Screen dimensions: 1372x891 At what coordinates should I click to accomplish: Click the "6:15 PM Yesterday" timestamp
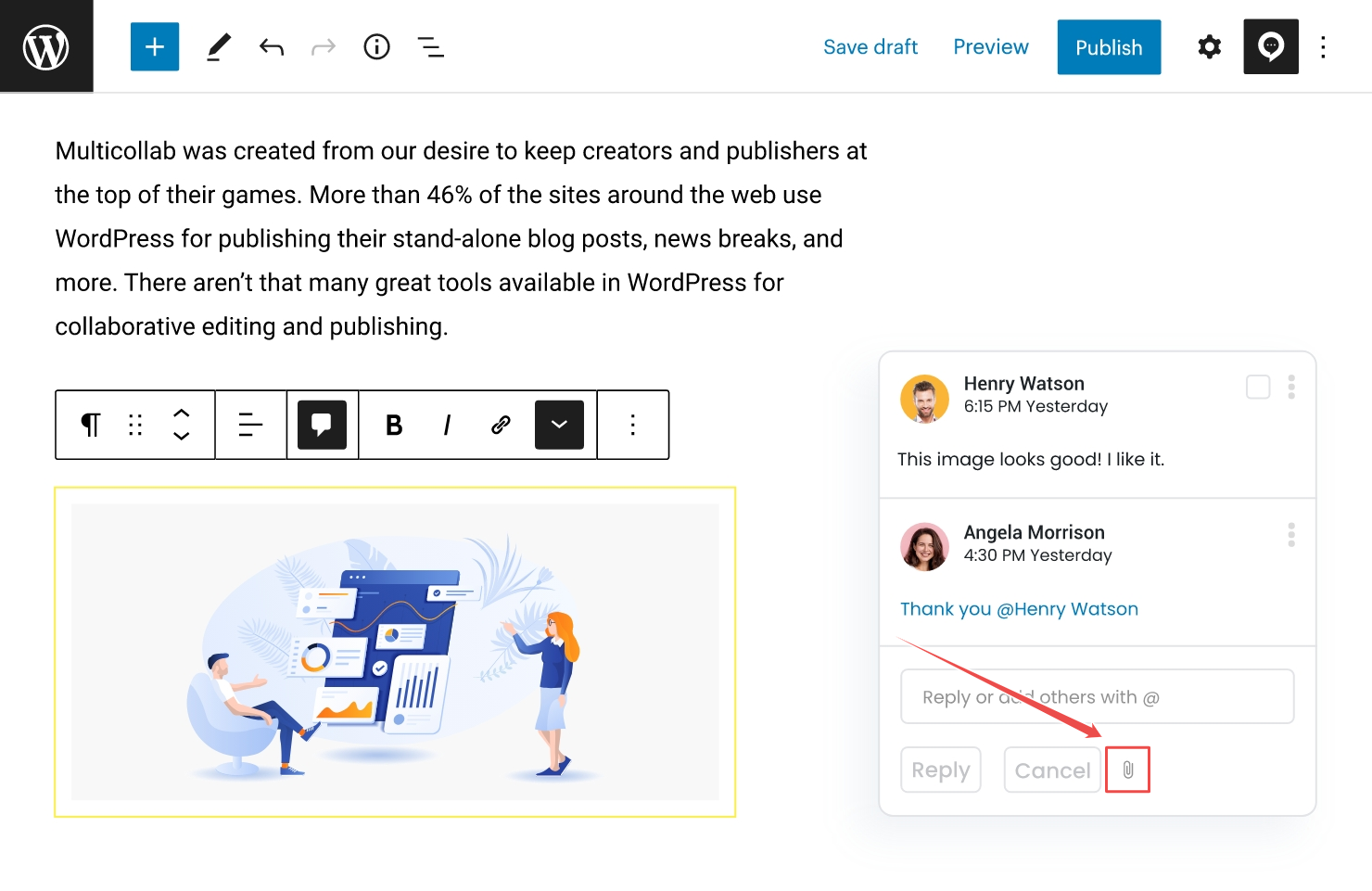(x=1035, y=406)
